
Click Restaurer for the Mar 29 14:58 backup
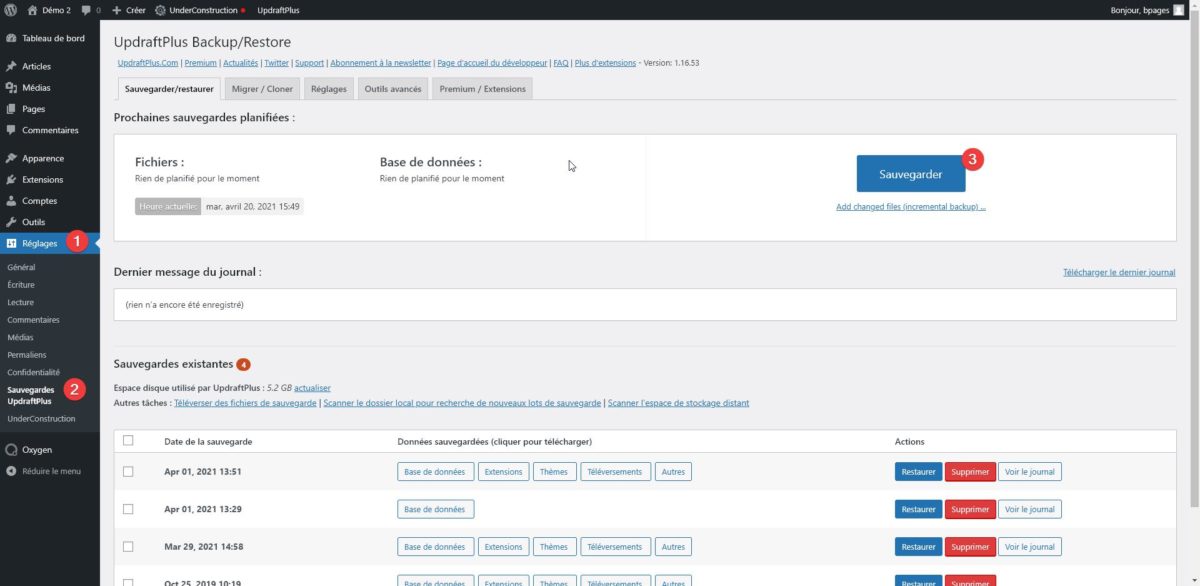[x=918, y=547]
